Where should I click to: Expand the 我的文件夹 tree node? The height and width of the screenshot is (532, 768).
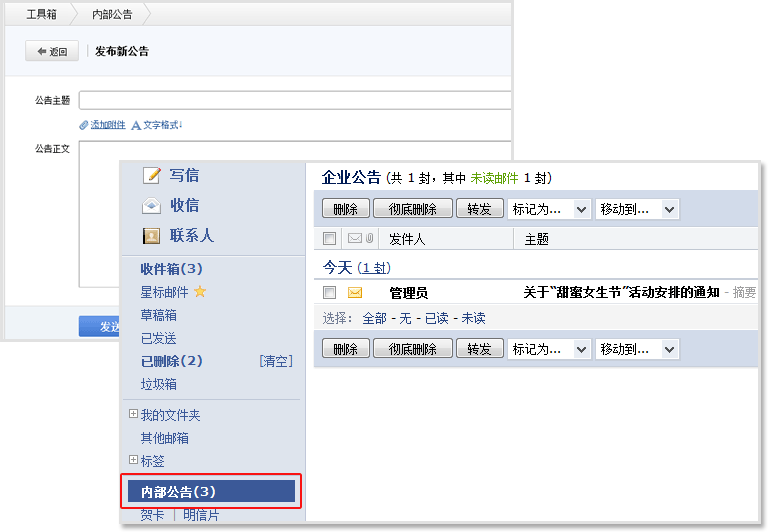click(x=133, y=415)
